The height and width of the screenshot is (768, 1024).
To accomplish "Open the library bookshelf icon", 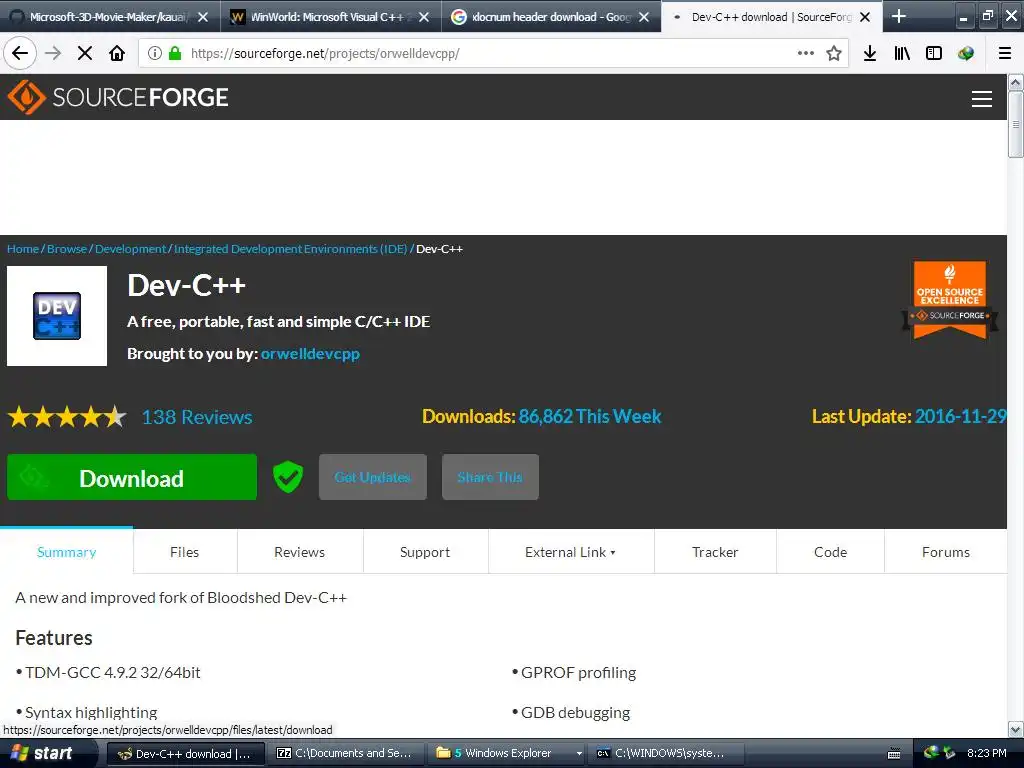I will click(x=902, y=54).
